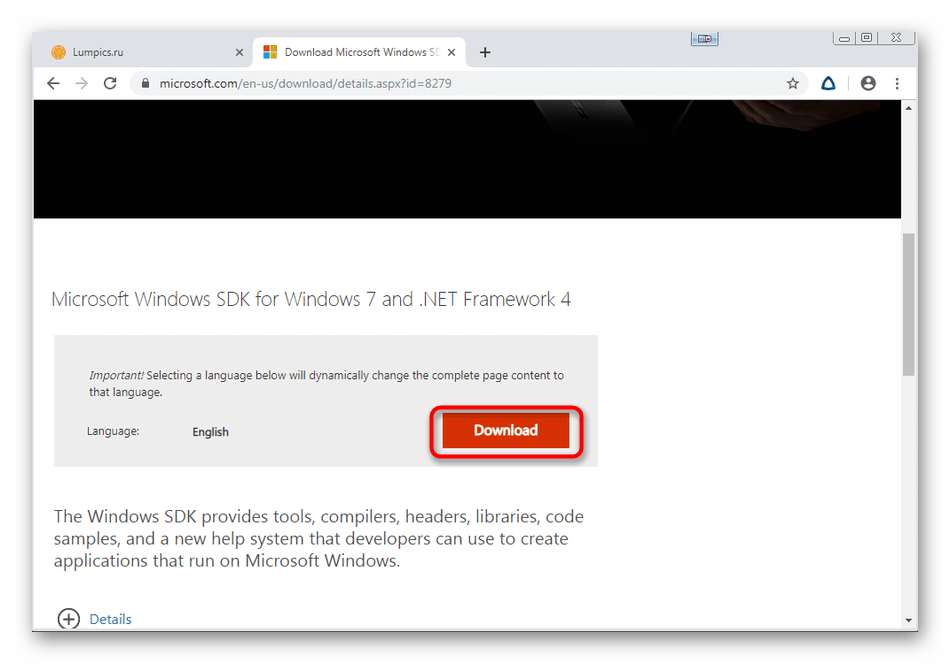Click the vertical page scrollbar thumb
The height and width of the screenshot is (664, 950).
908,305
